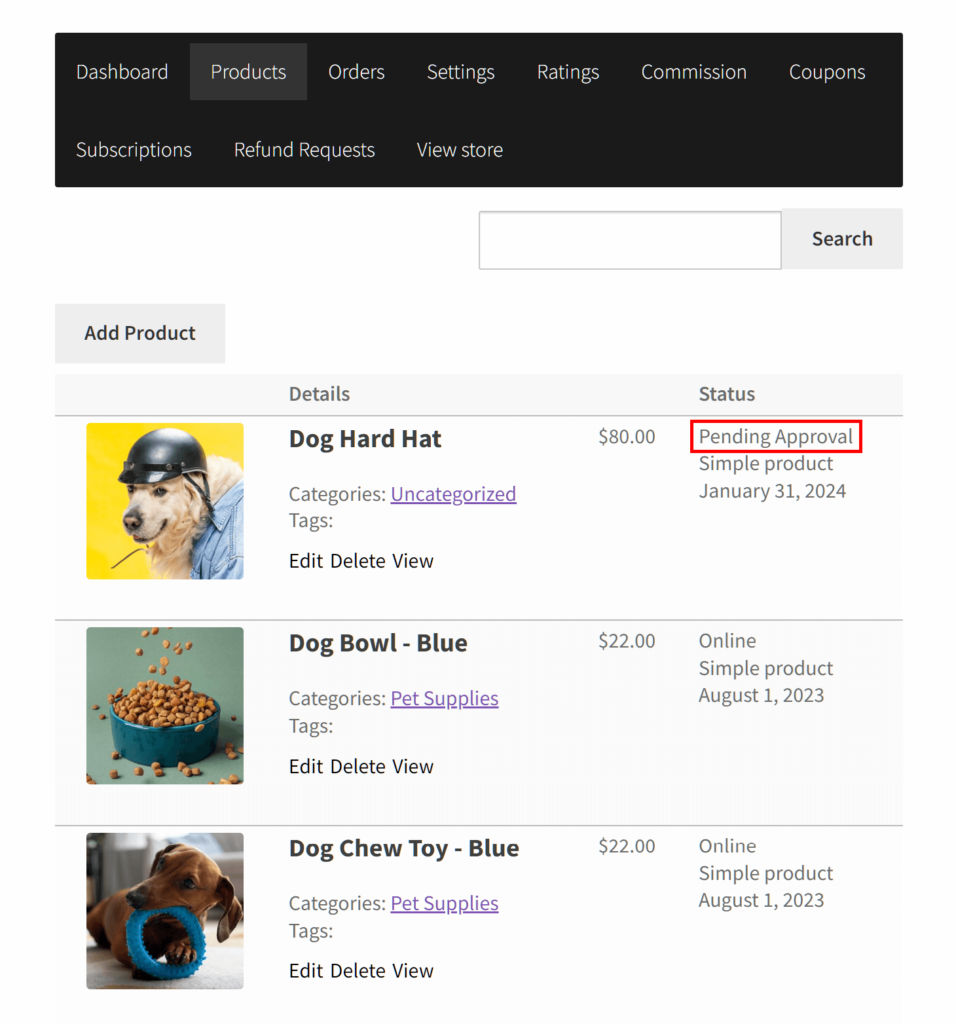Open the Dog Chew Toy thumbnail

pyautogui.click(x=165, y=911)
